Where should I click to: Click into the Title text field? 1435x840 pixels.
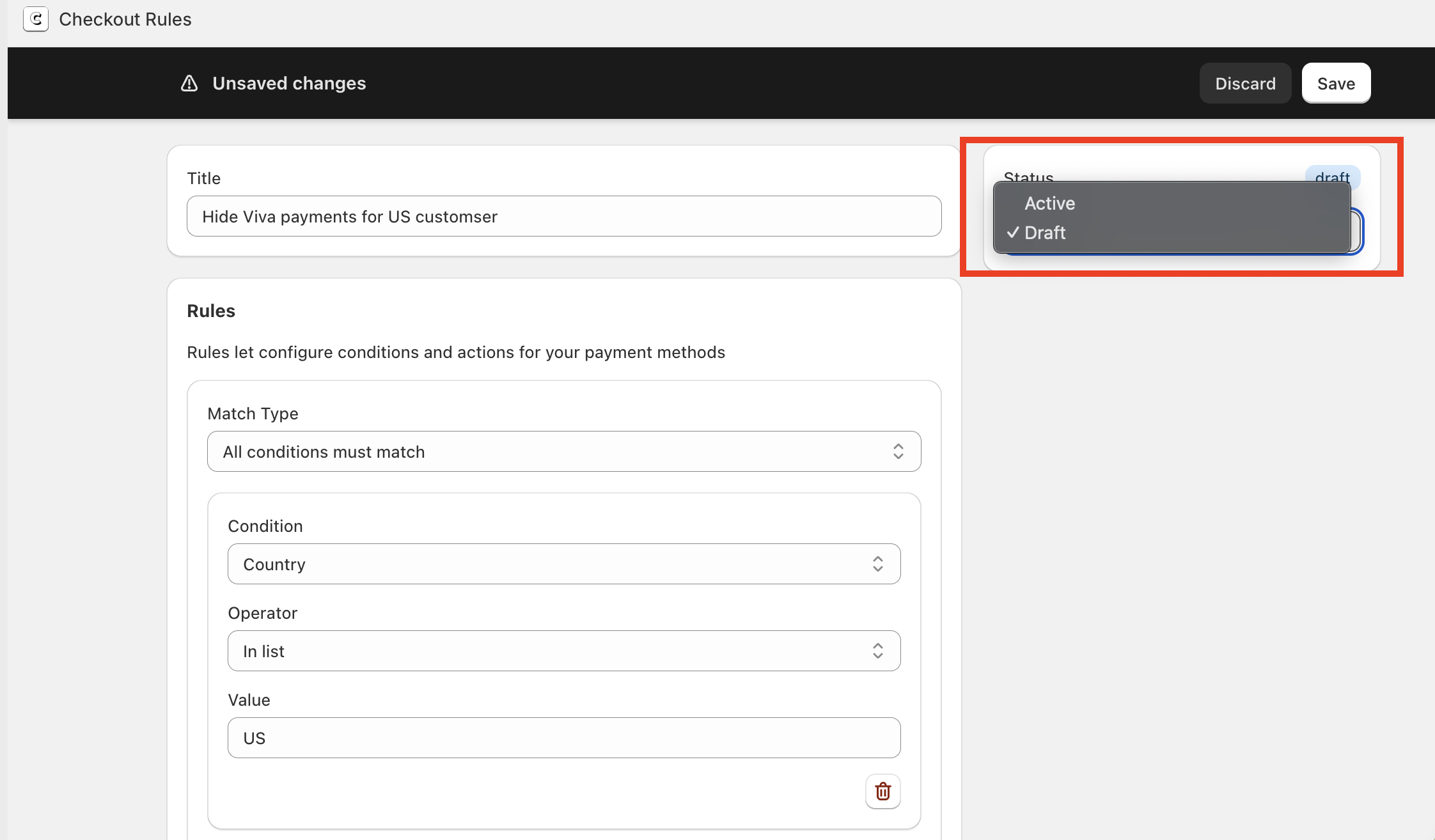[x=563, y=216]
